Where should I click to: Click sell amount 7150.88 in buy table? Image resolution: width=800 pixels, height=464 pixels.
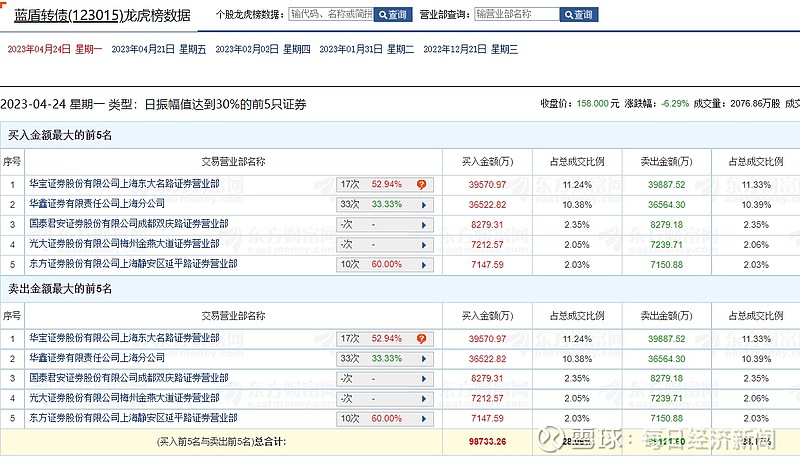(666, 265)
